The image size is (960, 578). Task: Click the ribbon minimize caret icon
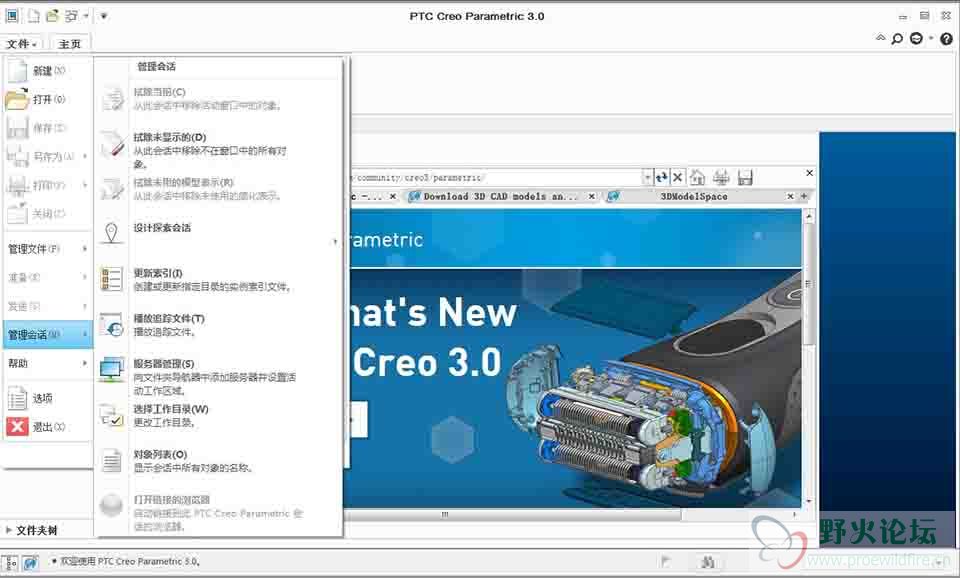coord(880,38)
